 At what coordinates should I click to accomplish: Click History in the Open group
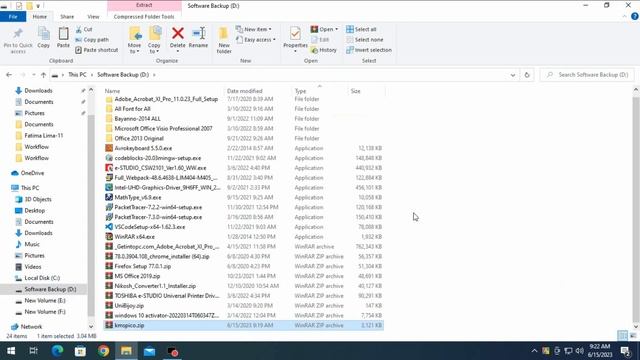(x=324, y=50)
